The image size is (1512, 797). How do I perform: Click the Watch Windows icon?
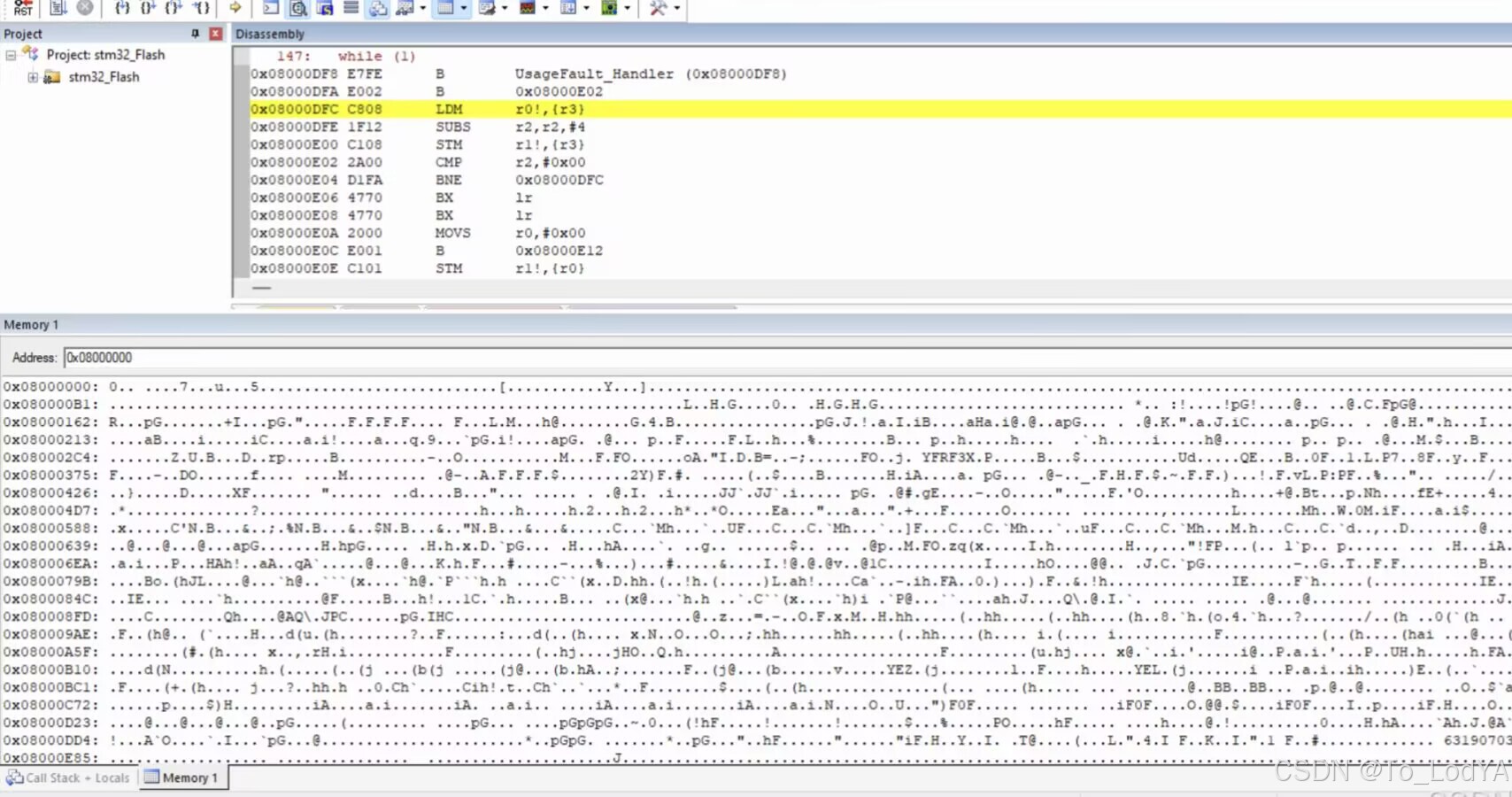[405, 8]
